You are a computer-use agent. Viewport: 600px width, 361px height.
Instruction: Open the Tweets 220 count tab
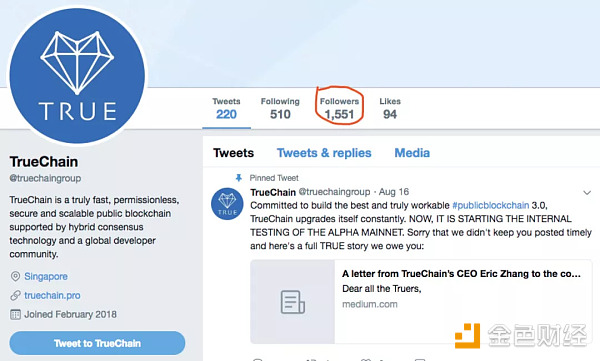[227, 109]
